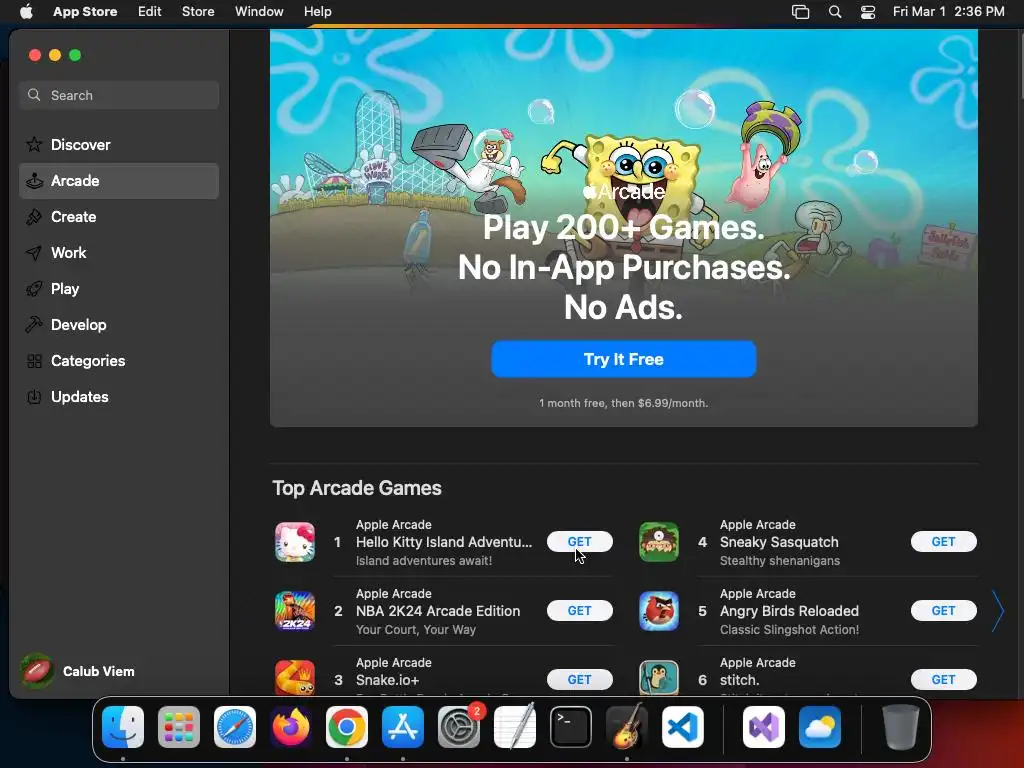This screenshot has height=768, width=1024.
Task: Open Spotlight search in the menu bar
Action: click(x=835, y=12)
